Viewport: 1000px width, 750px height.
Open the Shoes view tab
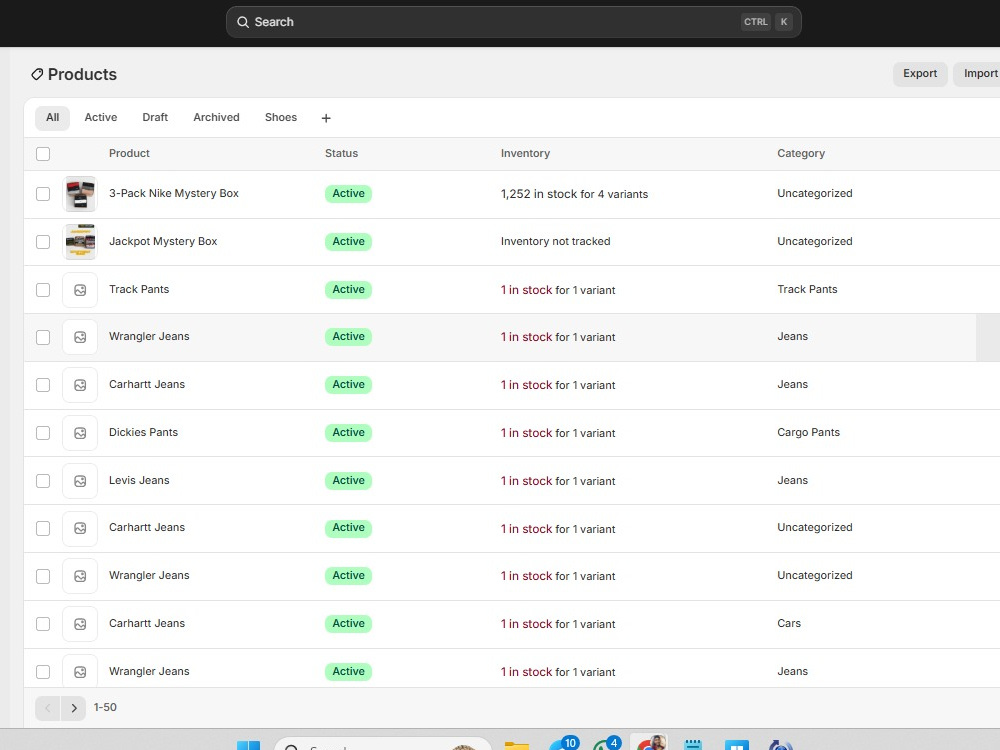(281, 117)
